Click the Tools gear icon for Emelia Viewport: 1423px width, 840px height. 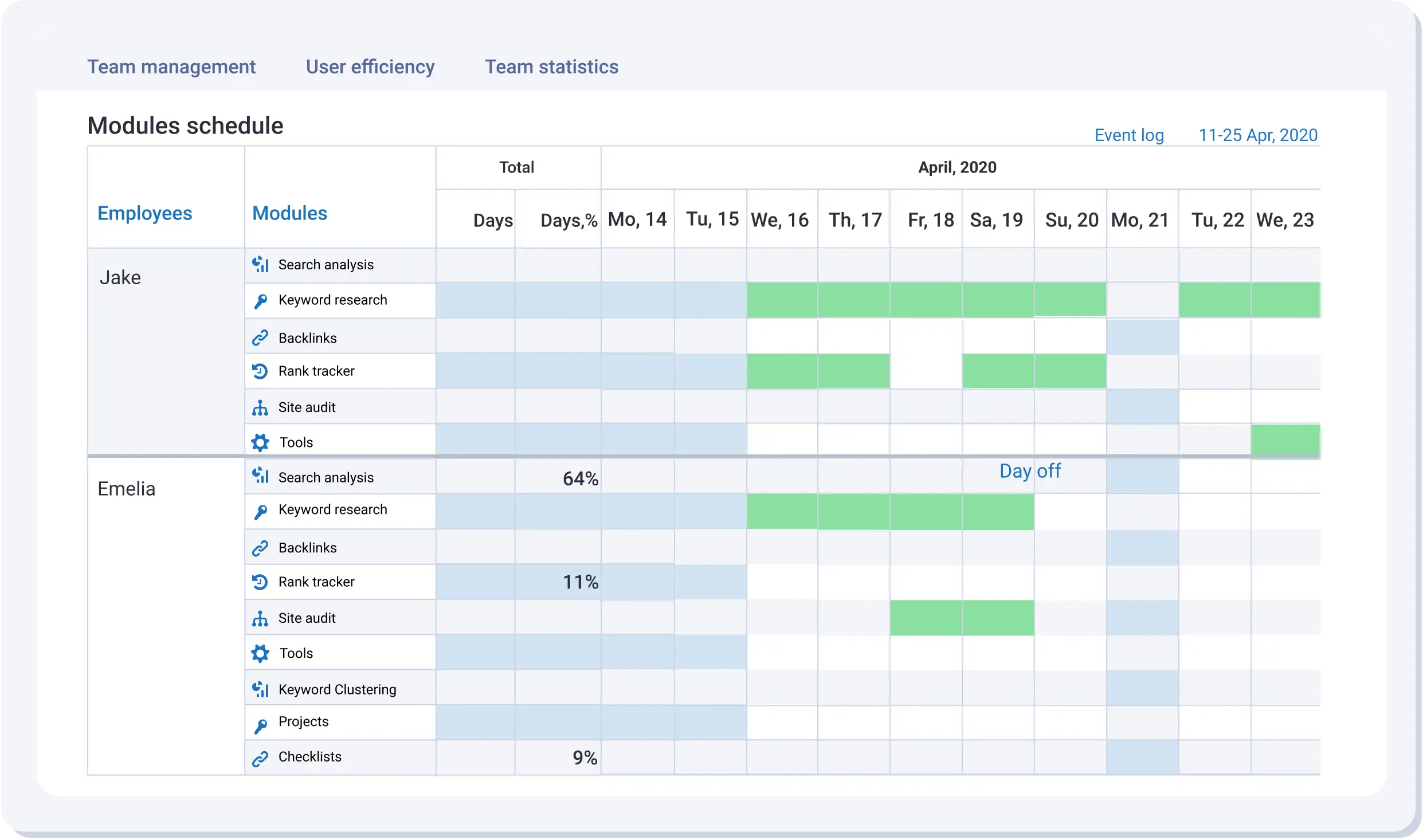pos(261,653)
